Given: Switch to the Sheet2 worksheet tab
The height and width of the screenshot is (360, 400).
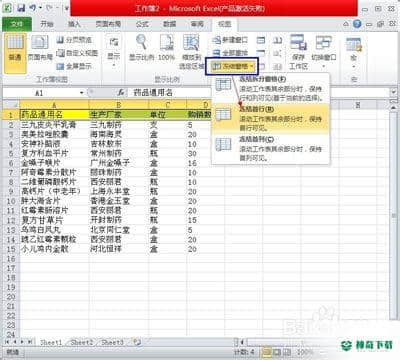Looking at the screenshot, I should point(82,342).
